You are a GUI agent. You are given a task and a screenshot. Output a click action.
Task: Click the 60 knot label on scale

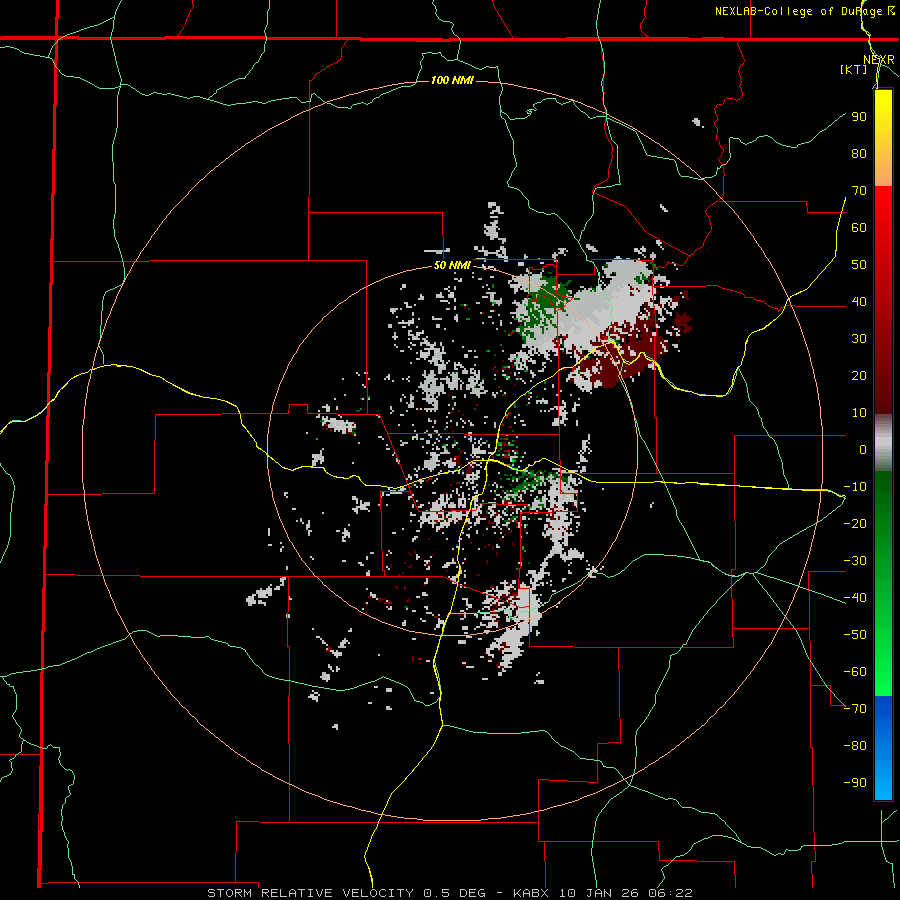[859, 227]
